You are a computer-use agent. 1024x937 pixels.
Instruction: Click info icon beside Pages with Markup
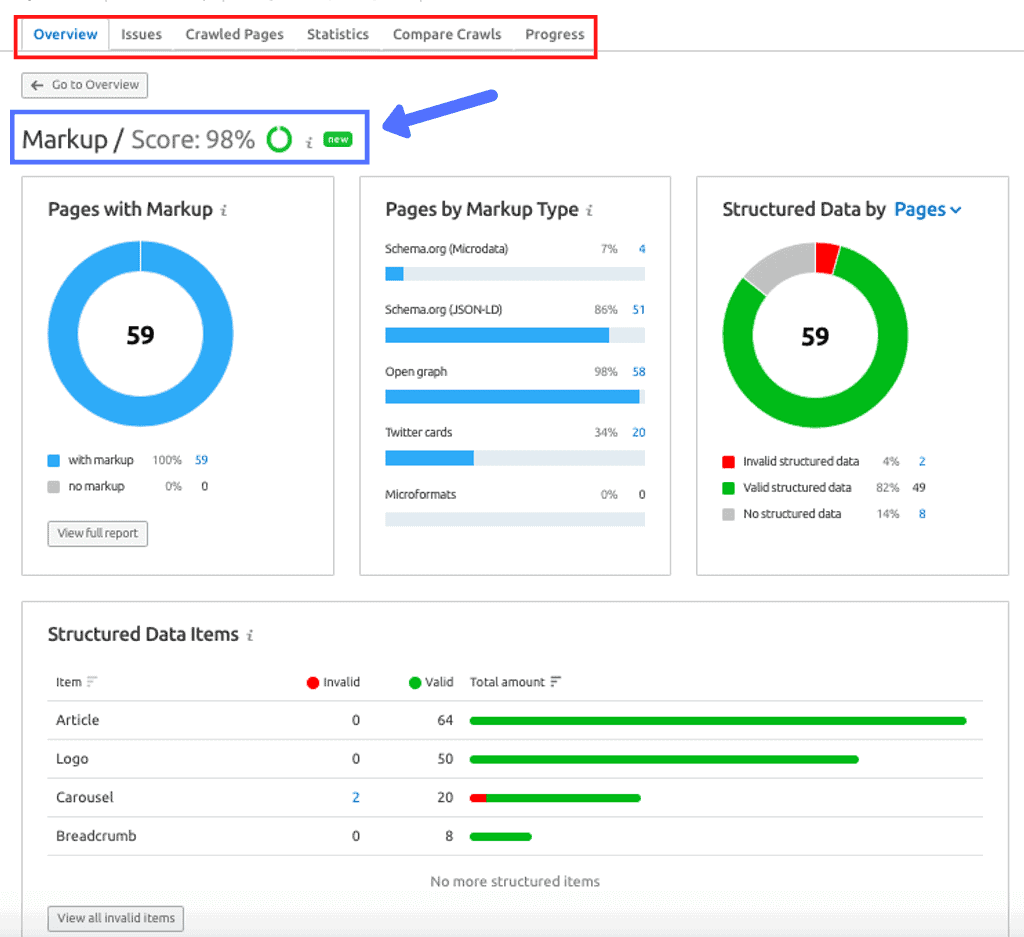223,210
